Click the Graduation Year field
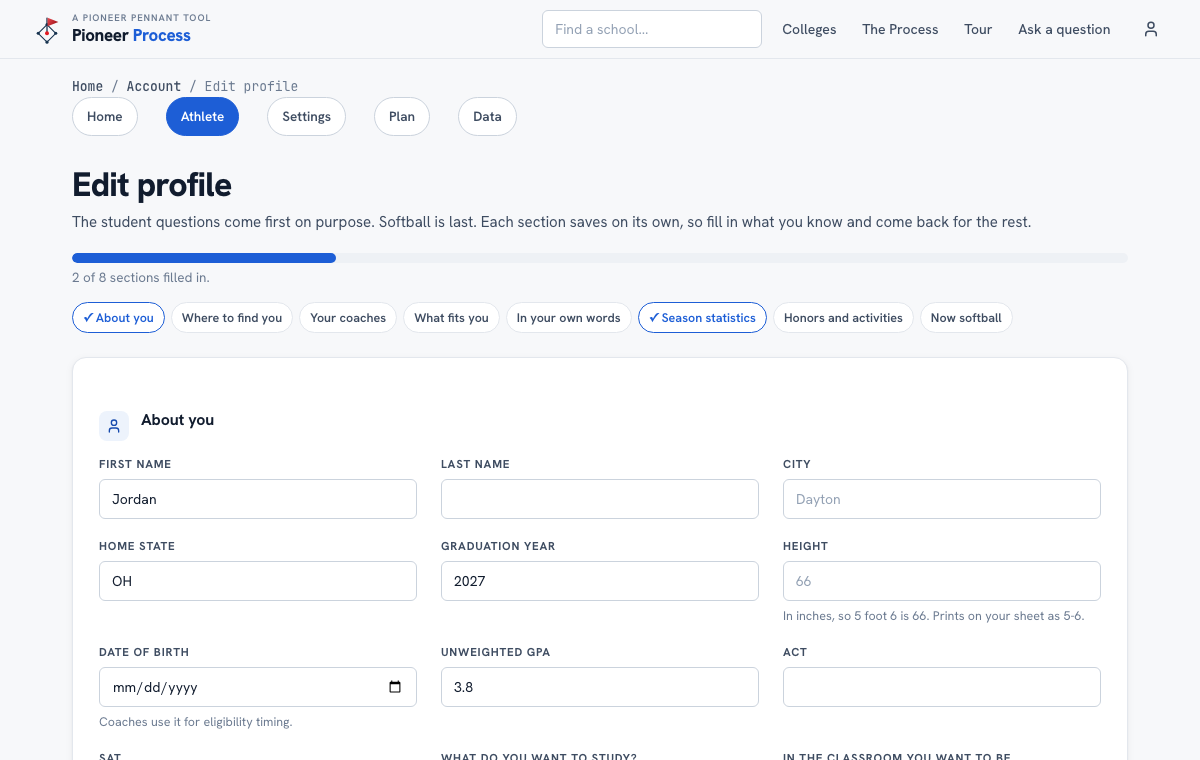1200x760 pixels. [600, 581]
